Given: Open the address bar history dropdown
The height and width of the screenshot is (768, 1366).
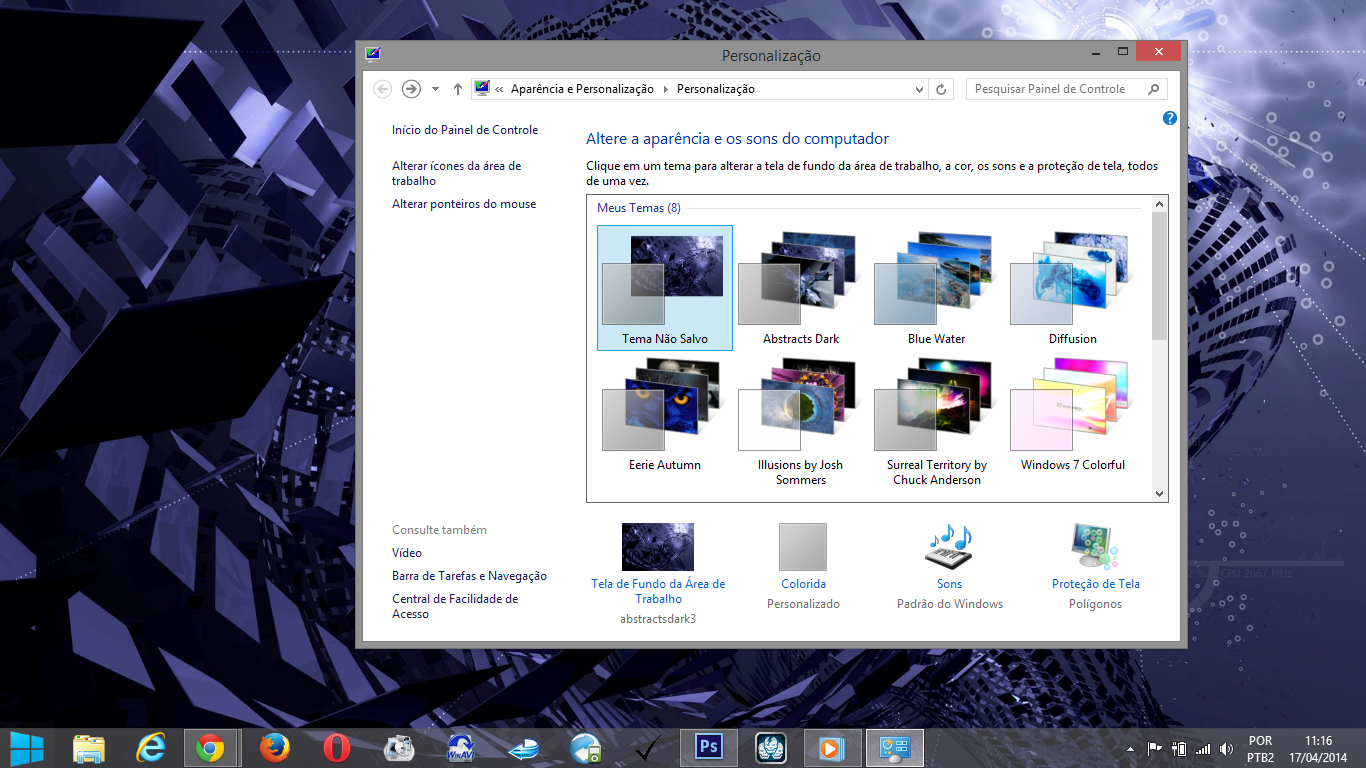Looking at the screenshot, I should coord(920,89).
